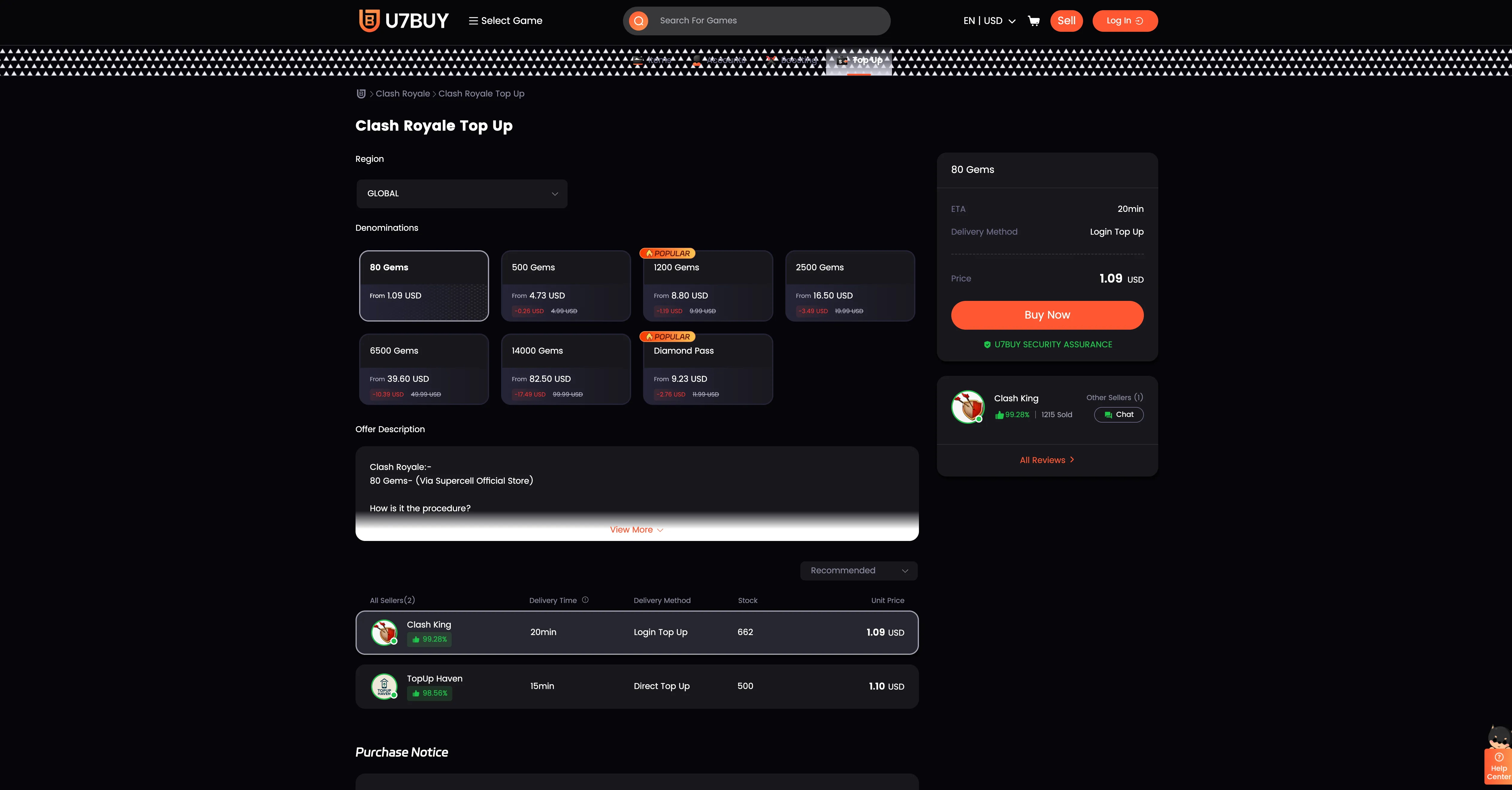Open the EN | USD language currency selector

tap(989, 21)
